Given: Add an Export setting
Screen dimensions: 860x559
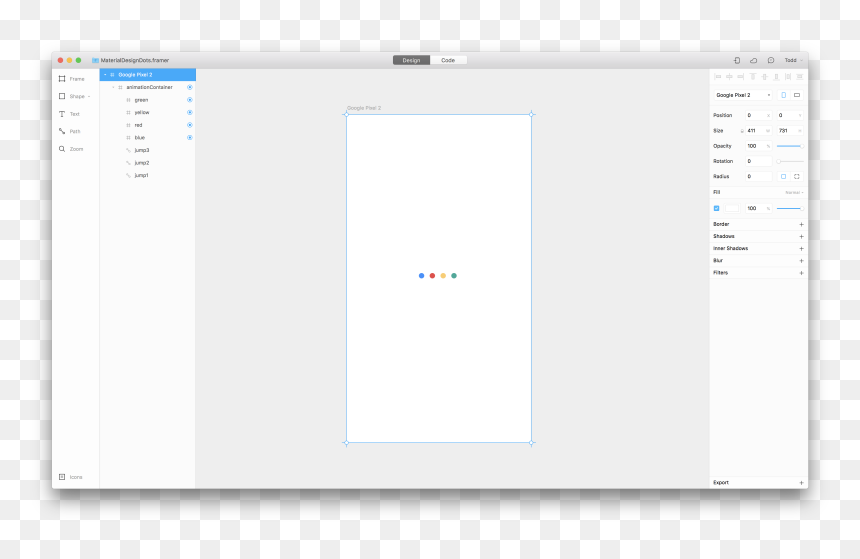Looking at the screenshot, I should [x=801, y=483].
